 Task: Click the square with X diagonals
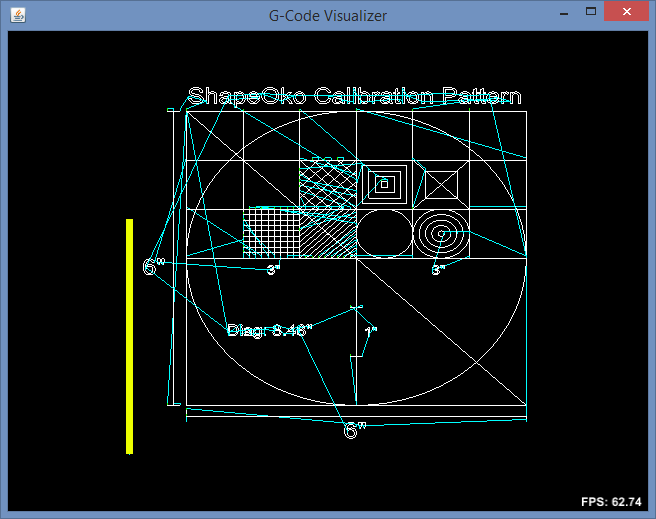441,184
